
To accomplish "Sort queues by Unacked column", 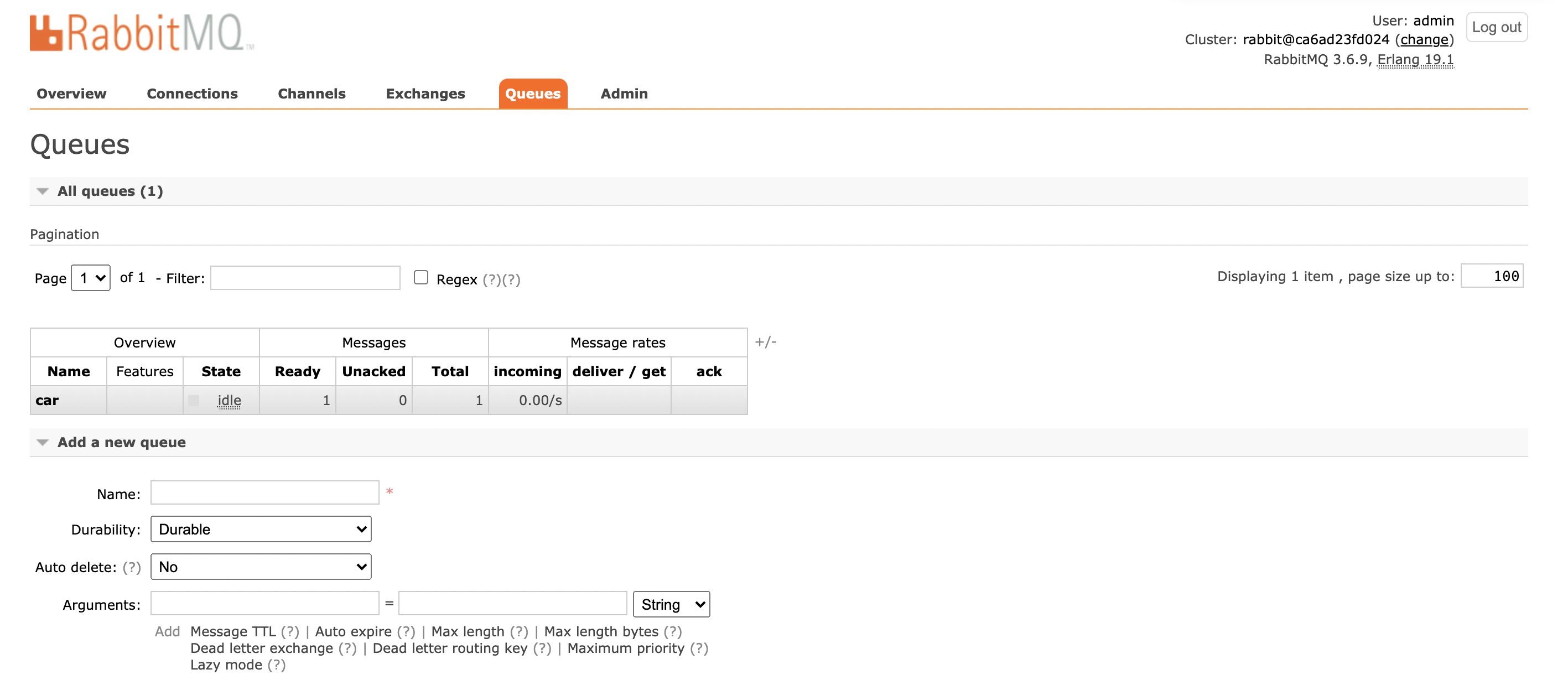I will click(373, 371).
